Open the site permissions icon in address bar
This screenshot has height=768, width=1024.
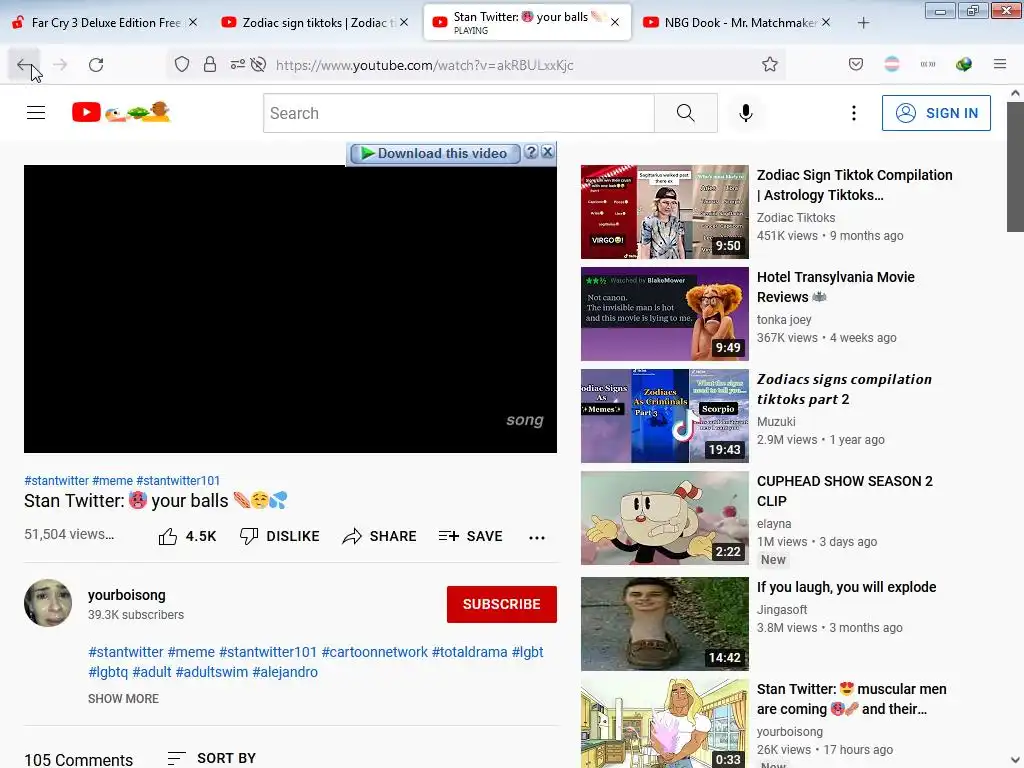click(x=237, y=65)
